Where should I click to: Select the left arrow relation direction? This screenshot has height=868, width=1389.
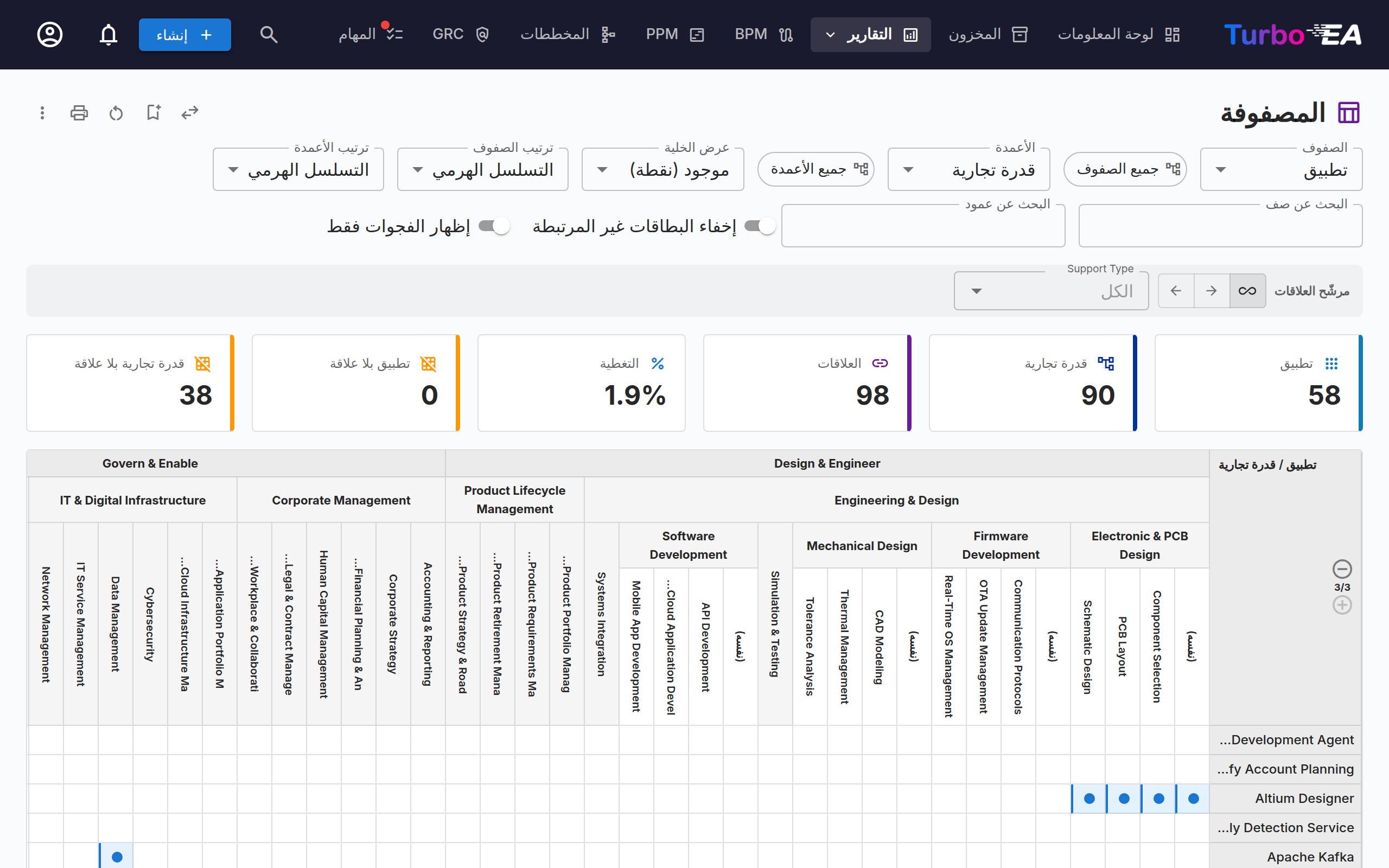pos(1176,290)
